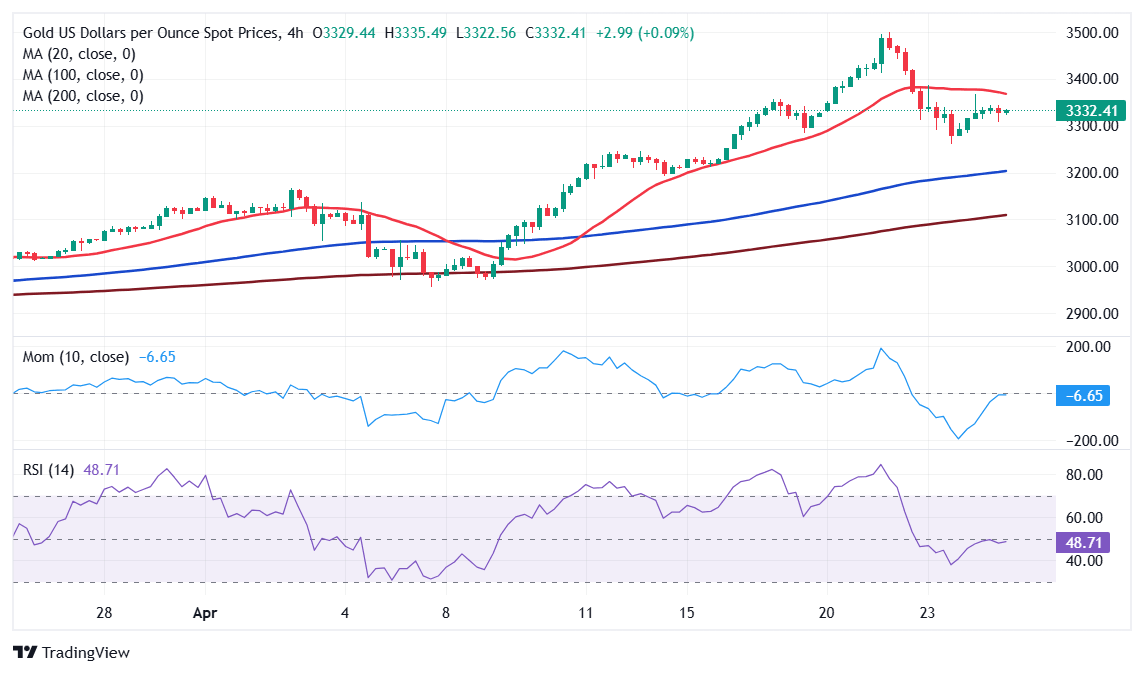
Task: Click the Apr label on the time axis
Action: coord(204,613)
